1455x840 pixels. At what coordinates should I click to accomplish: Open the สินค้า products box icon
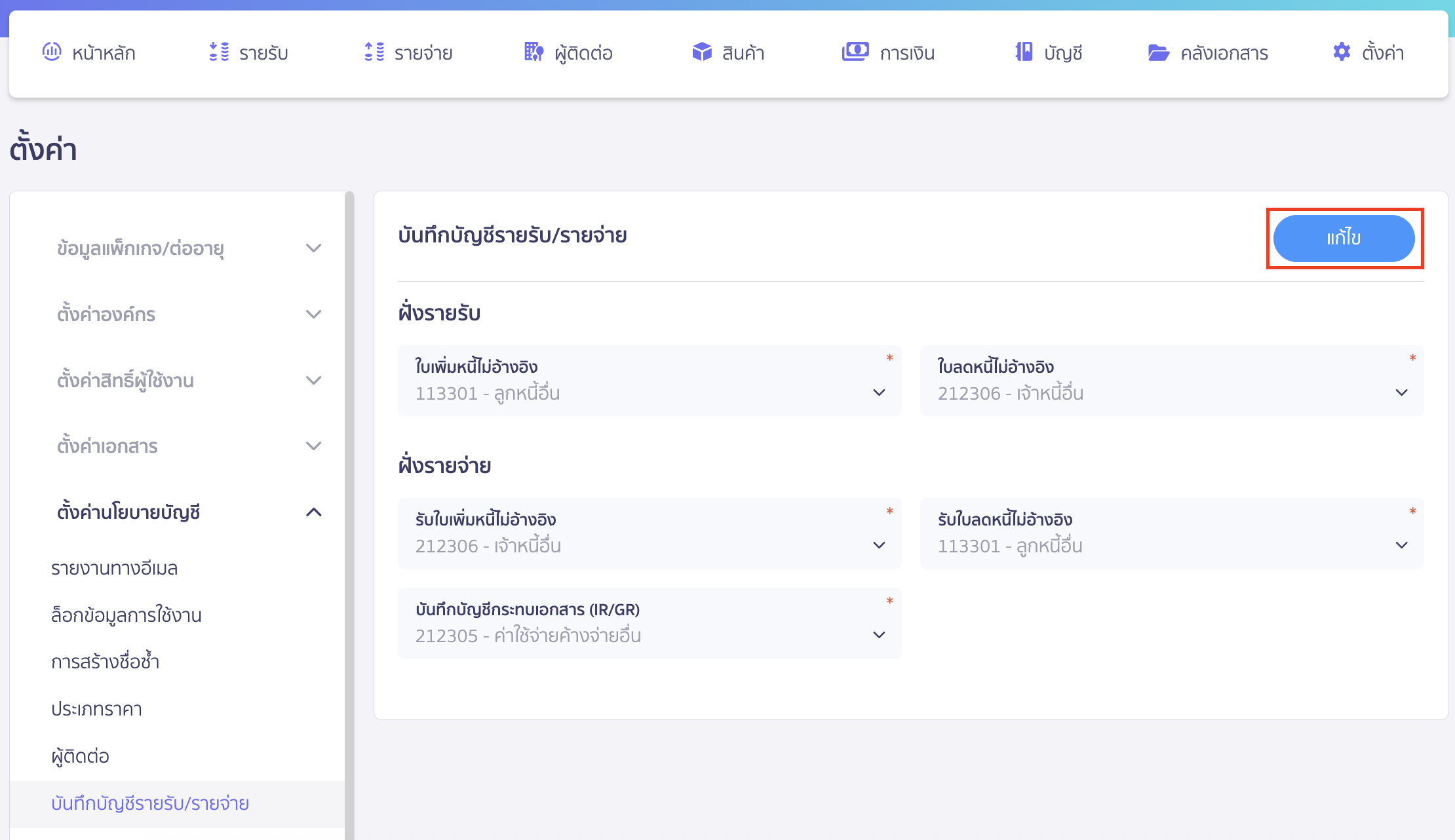pos(701,52)
